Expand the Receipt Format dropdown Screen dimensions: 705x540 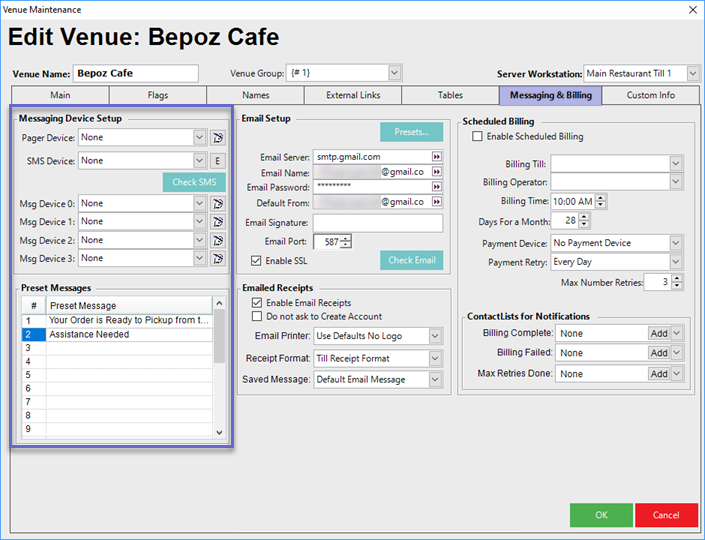(435, 358)
